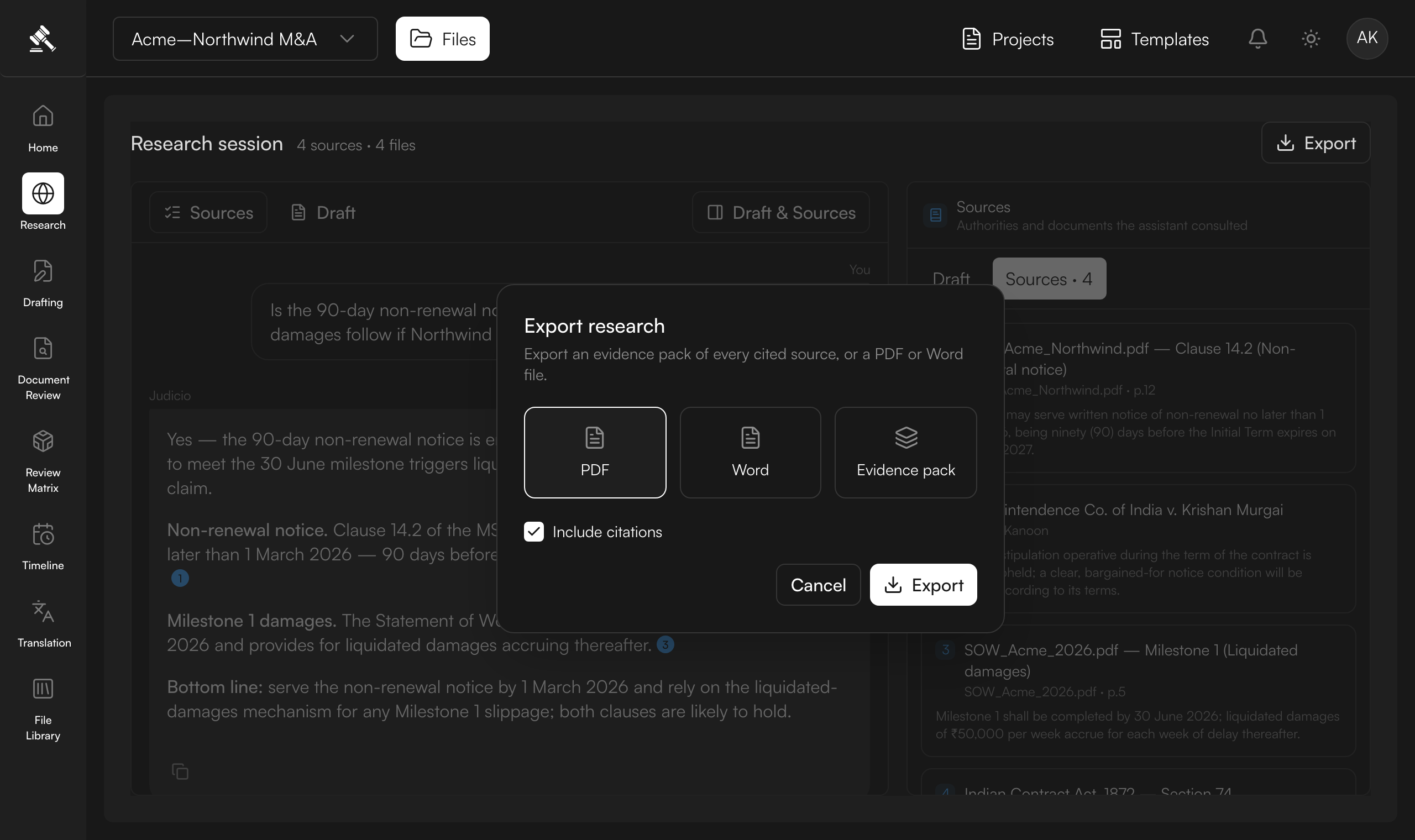This screenshot has width=1415, height=840.
Task: Click the user question message bubble
Action: pos(375,322)
